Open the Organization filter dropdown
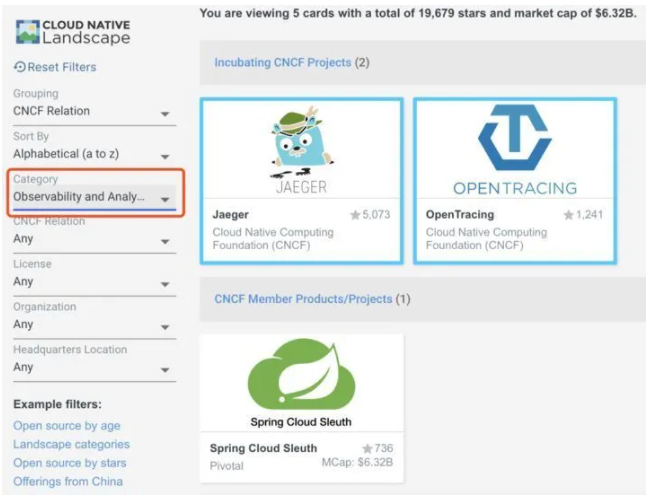Viewport: 648px width, 503px height. pyautogui.click(x=94, y=325)
